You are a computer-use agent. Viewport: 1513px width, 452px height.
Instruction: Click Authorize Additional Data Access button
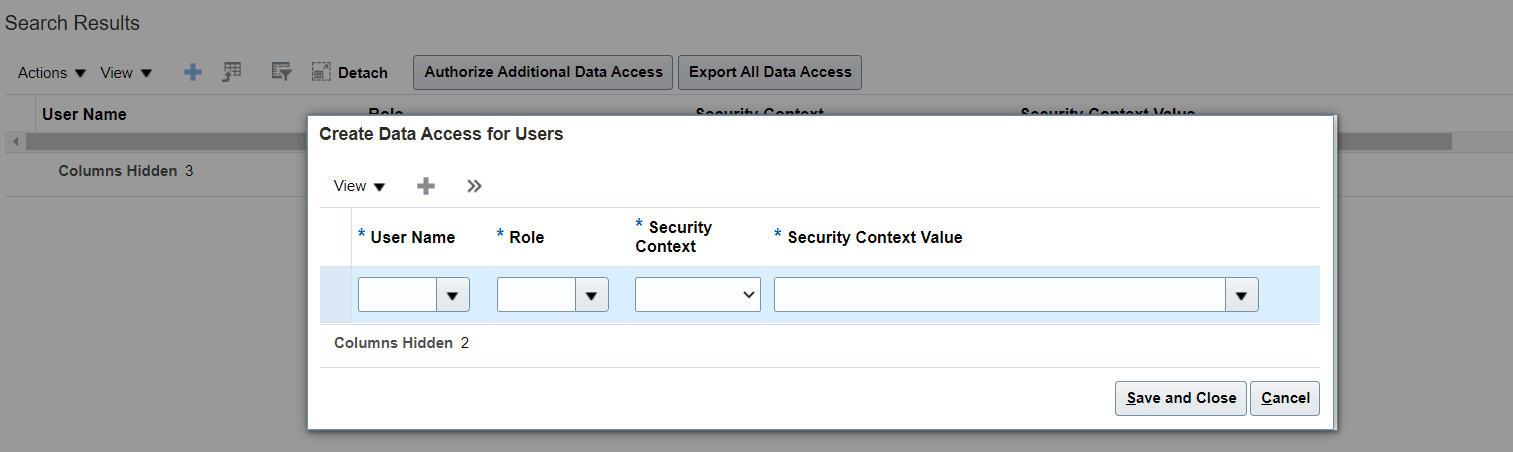coord(543,72)
